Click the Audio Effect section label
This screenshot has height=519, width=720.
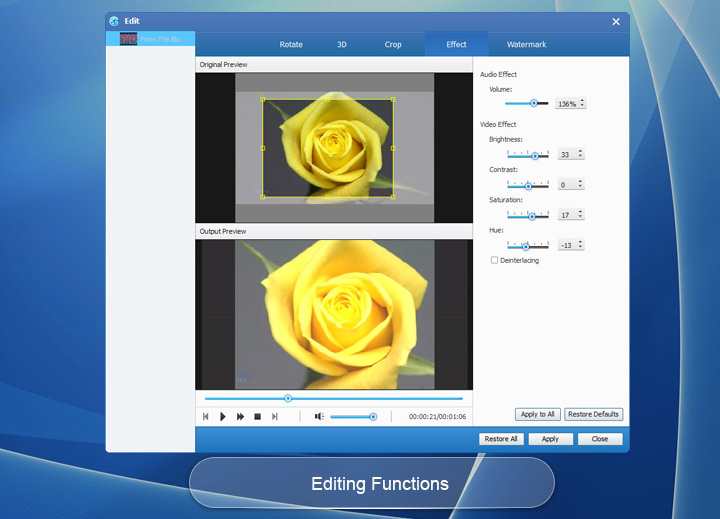point(498,74)
